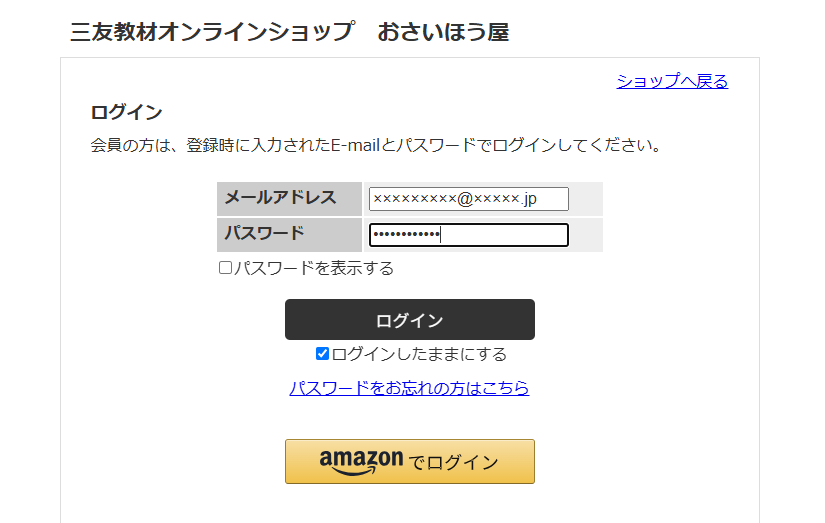
Task: Click the パスワードを表示する label text
Action: (x=313, y=268)
